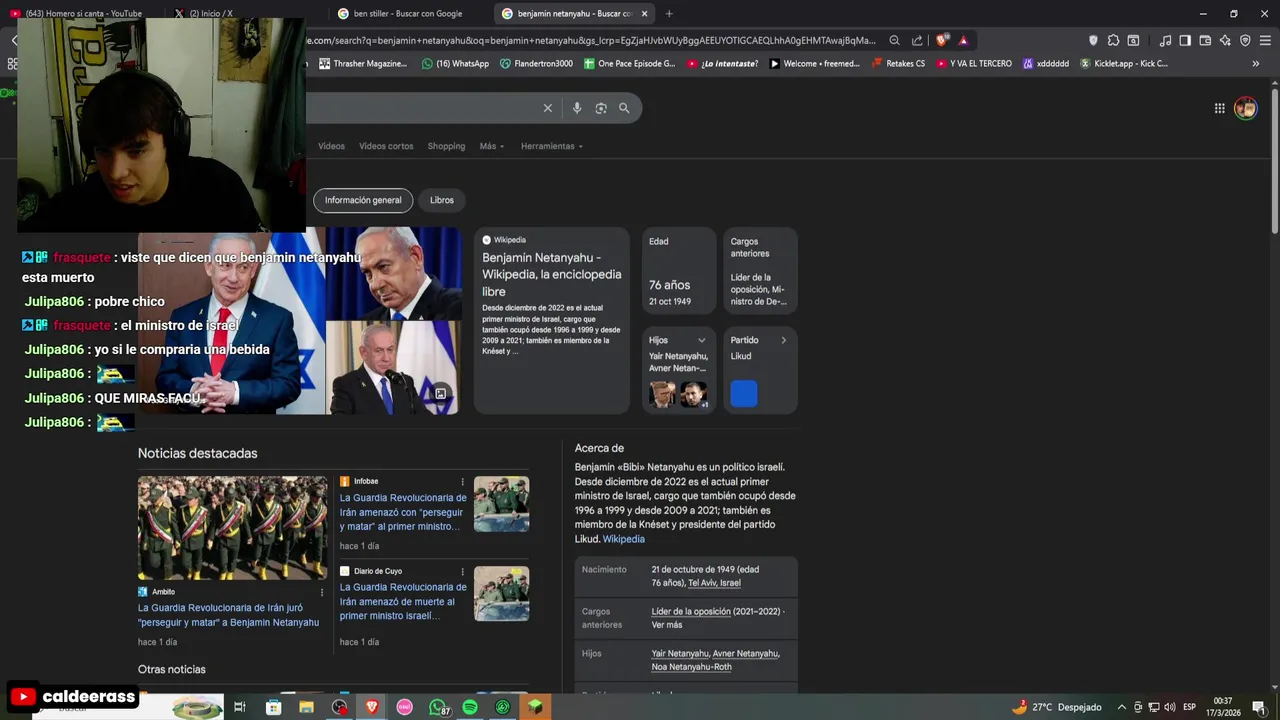
Task: Select the Videos search filter
Action: coord(331,146)
